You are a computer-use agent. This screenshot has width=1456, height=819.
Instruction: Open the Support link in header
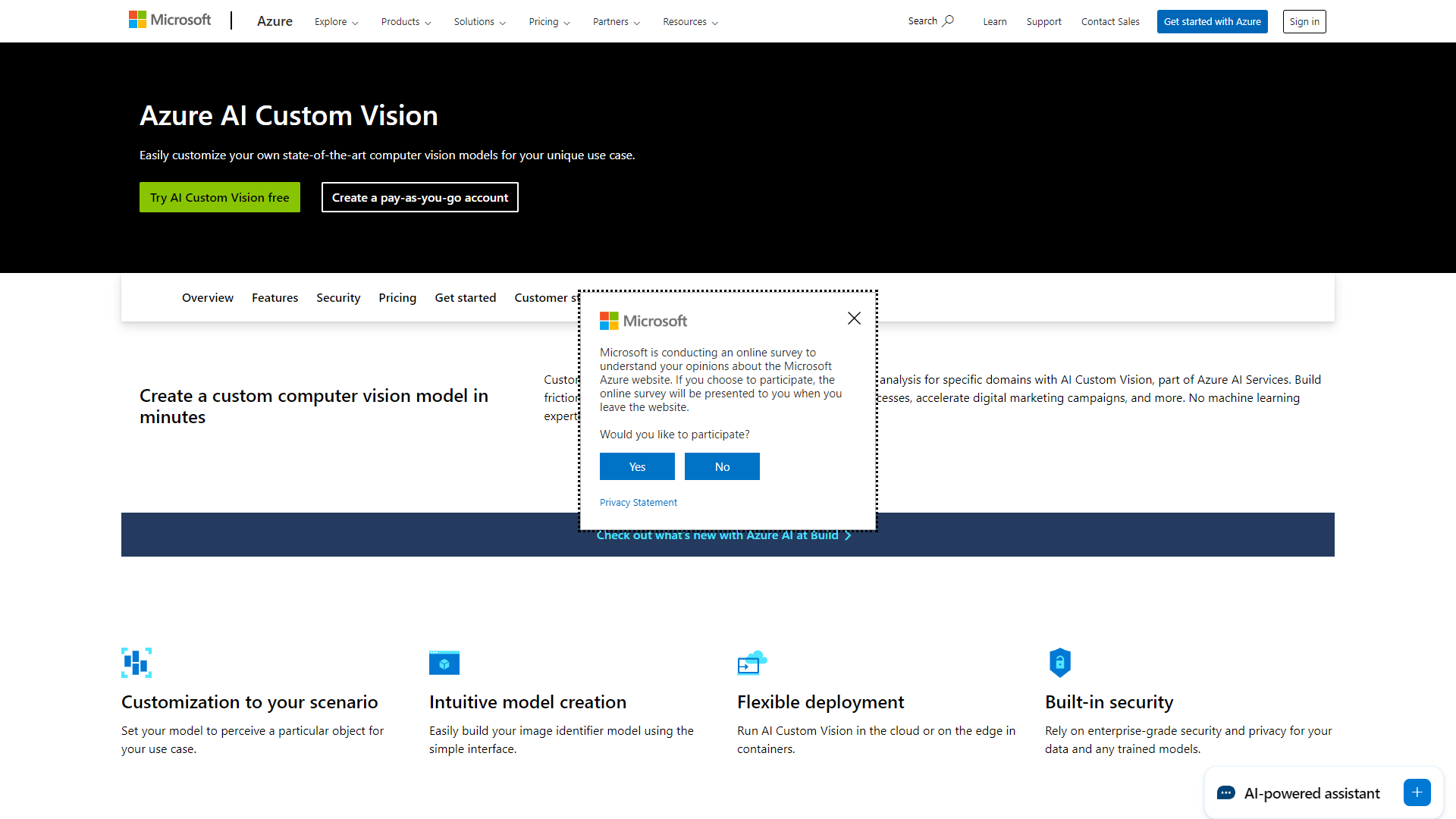coord(1043,22)
